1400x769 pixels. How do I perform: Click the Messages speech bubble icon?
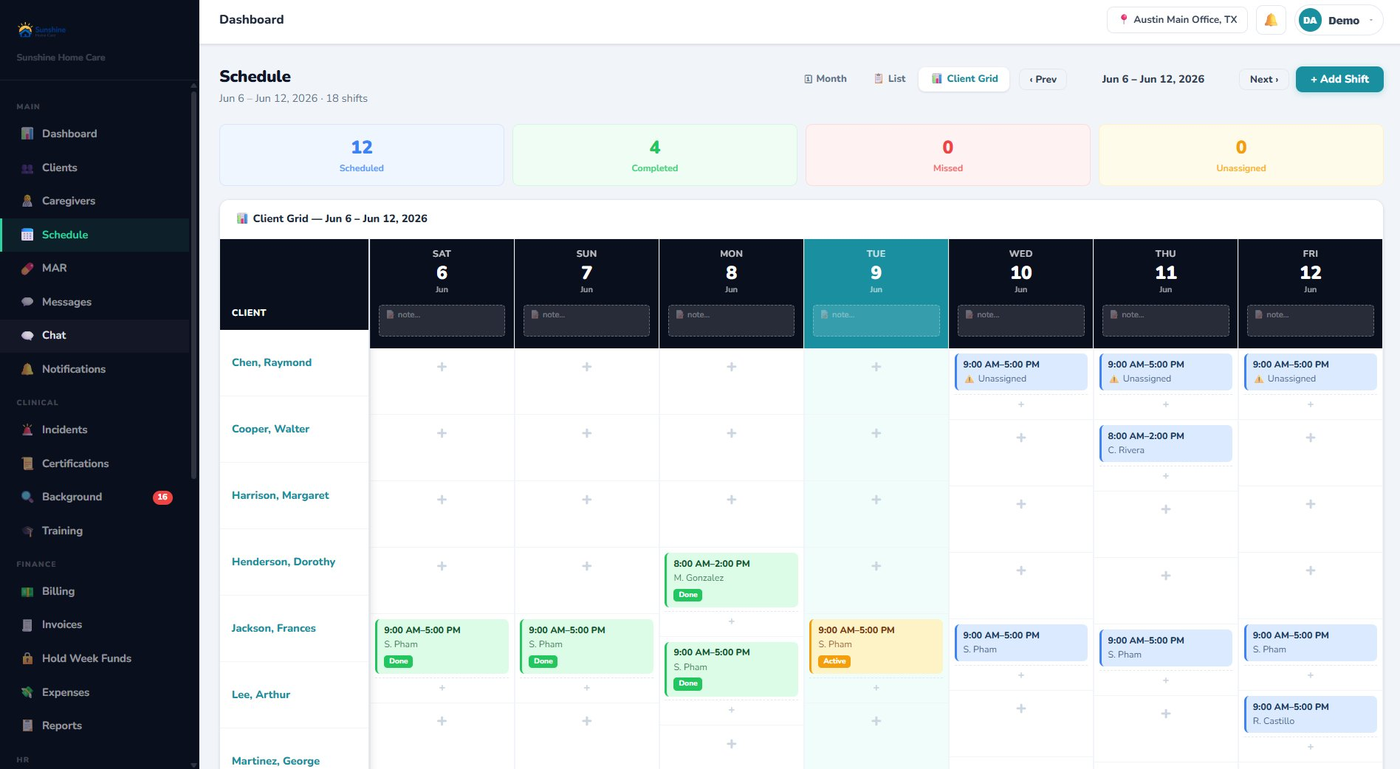[x=27, y=302]
